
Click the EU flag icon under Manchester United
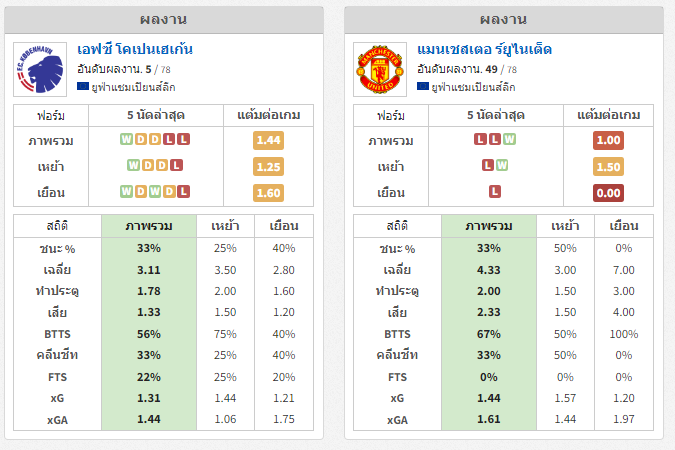[x=423, y=87]
